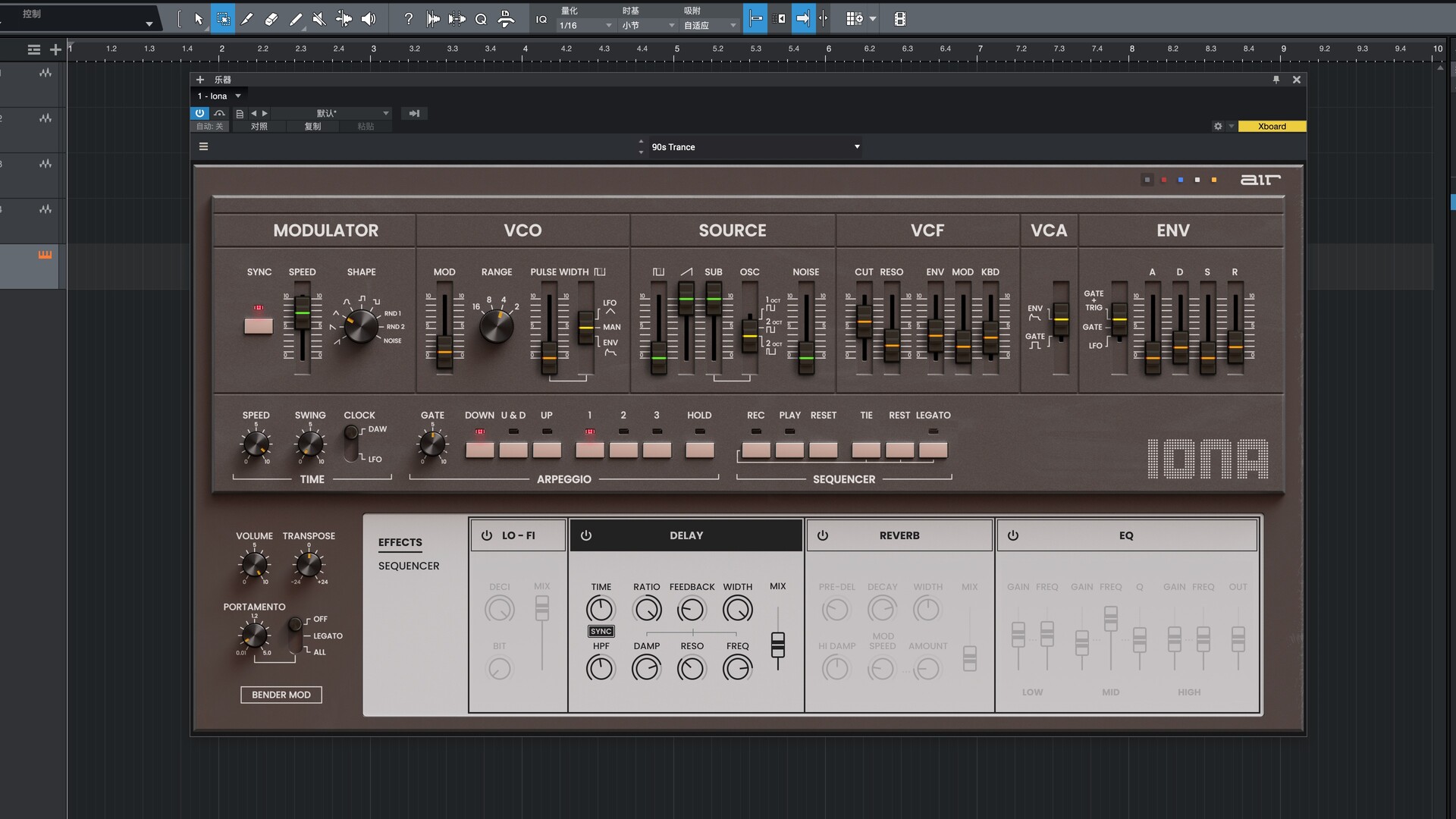This screenshot has height=819, width=1456.
Task: Expand the 1 - Iona instrument dropdown
Action: point(219,96)
